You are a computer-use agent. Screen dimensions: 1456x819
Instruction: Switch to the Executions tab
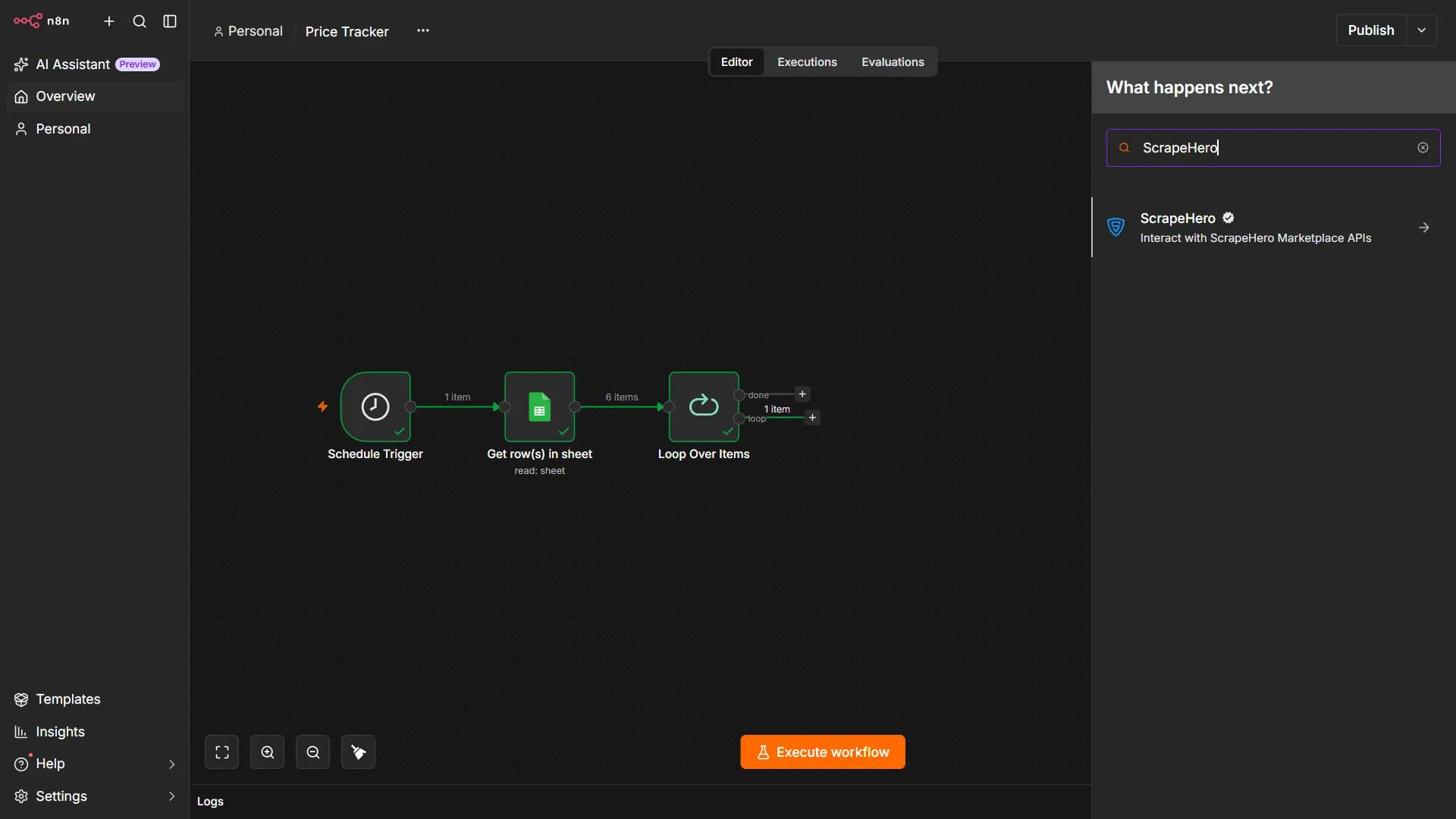807,62
